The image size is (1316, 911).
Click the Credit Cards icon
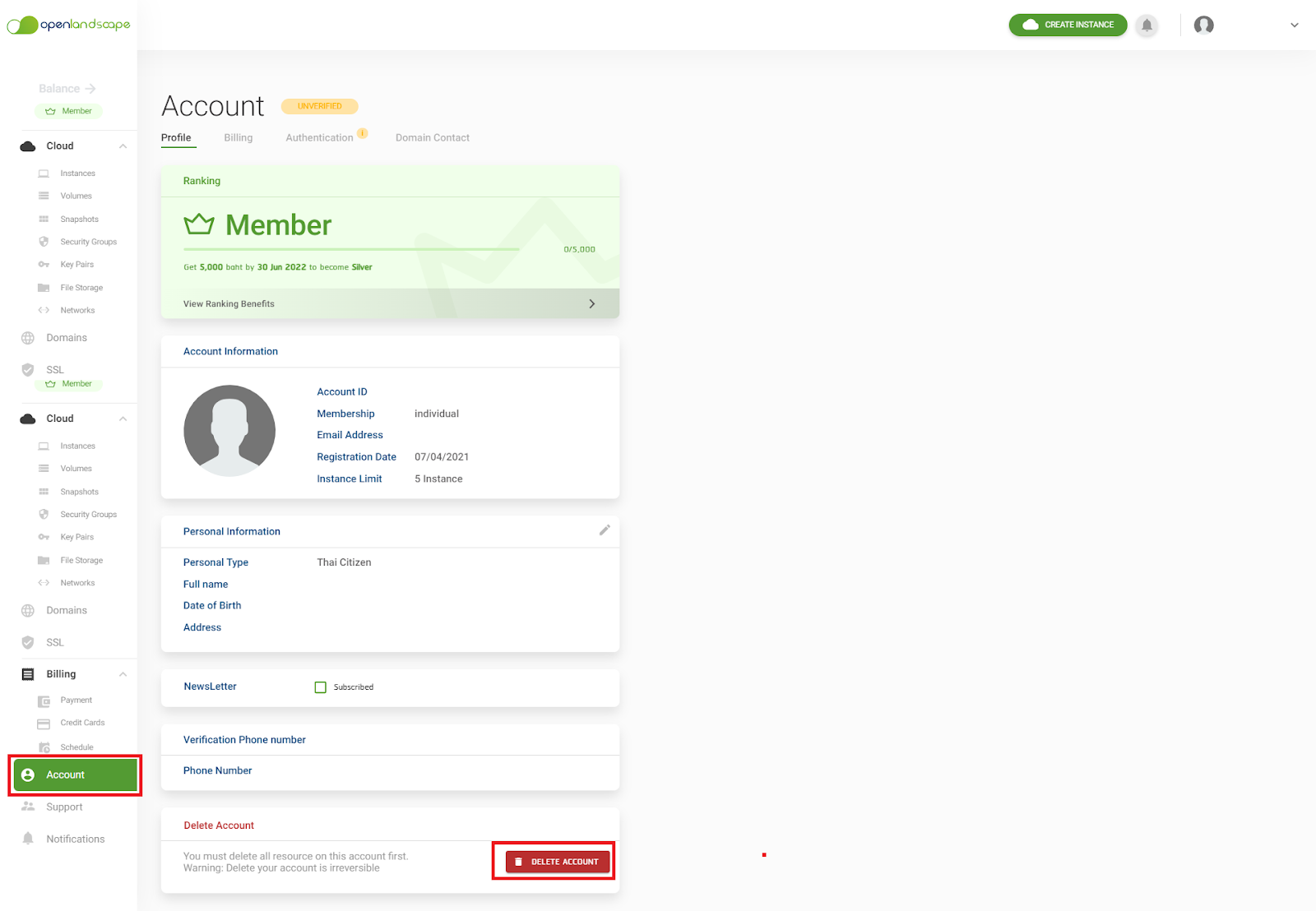pos(44,724)
